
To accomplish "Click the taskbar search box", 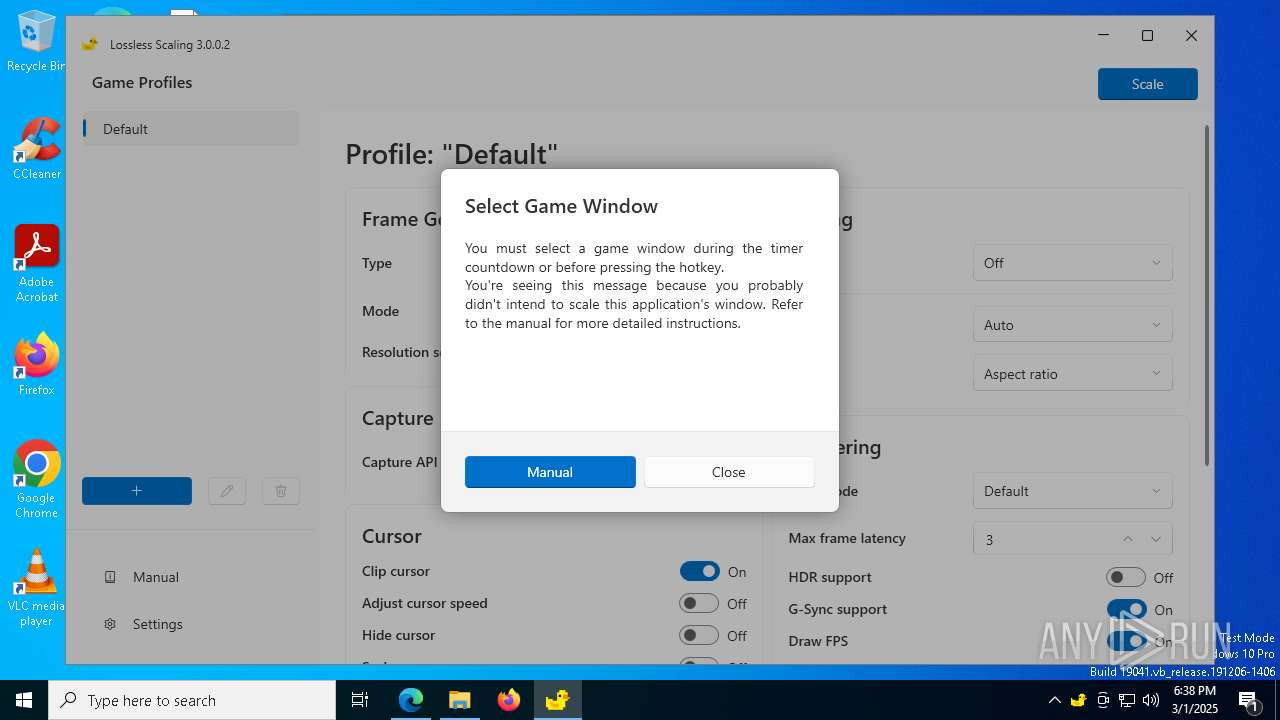I will pyautogui.click(x=192, y=700).
